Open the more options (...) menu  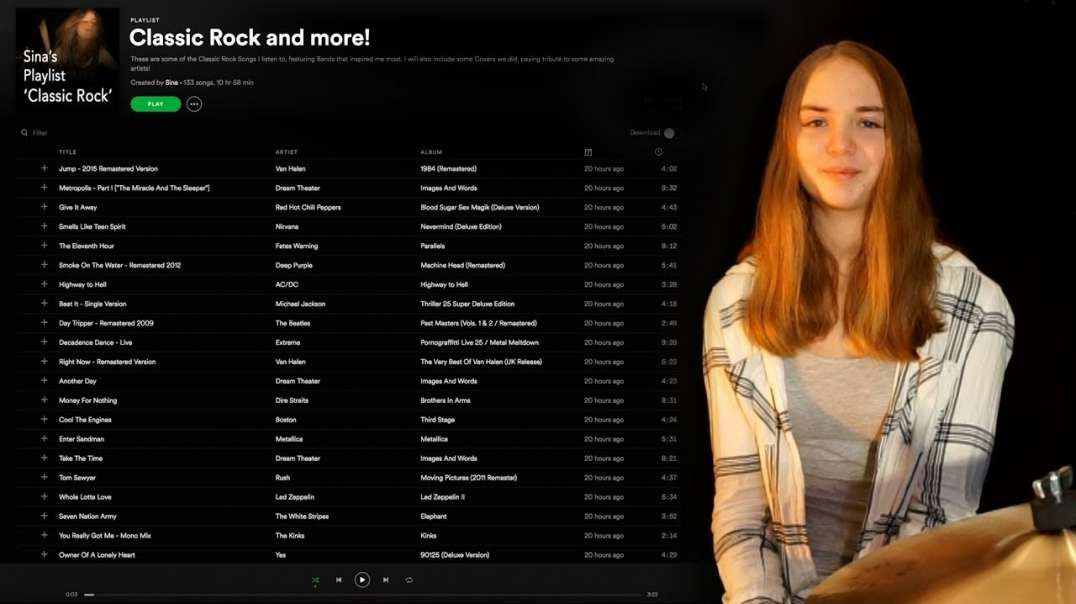[x=193, y=103]
